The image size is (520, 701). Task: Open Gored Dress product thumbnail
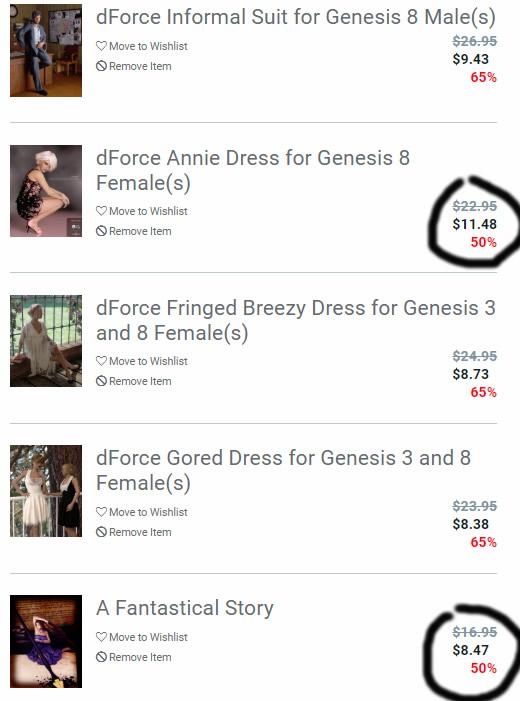(x=46, y=491)
